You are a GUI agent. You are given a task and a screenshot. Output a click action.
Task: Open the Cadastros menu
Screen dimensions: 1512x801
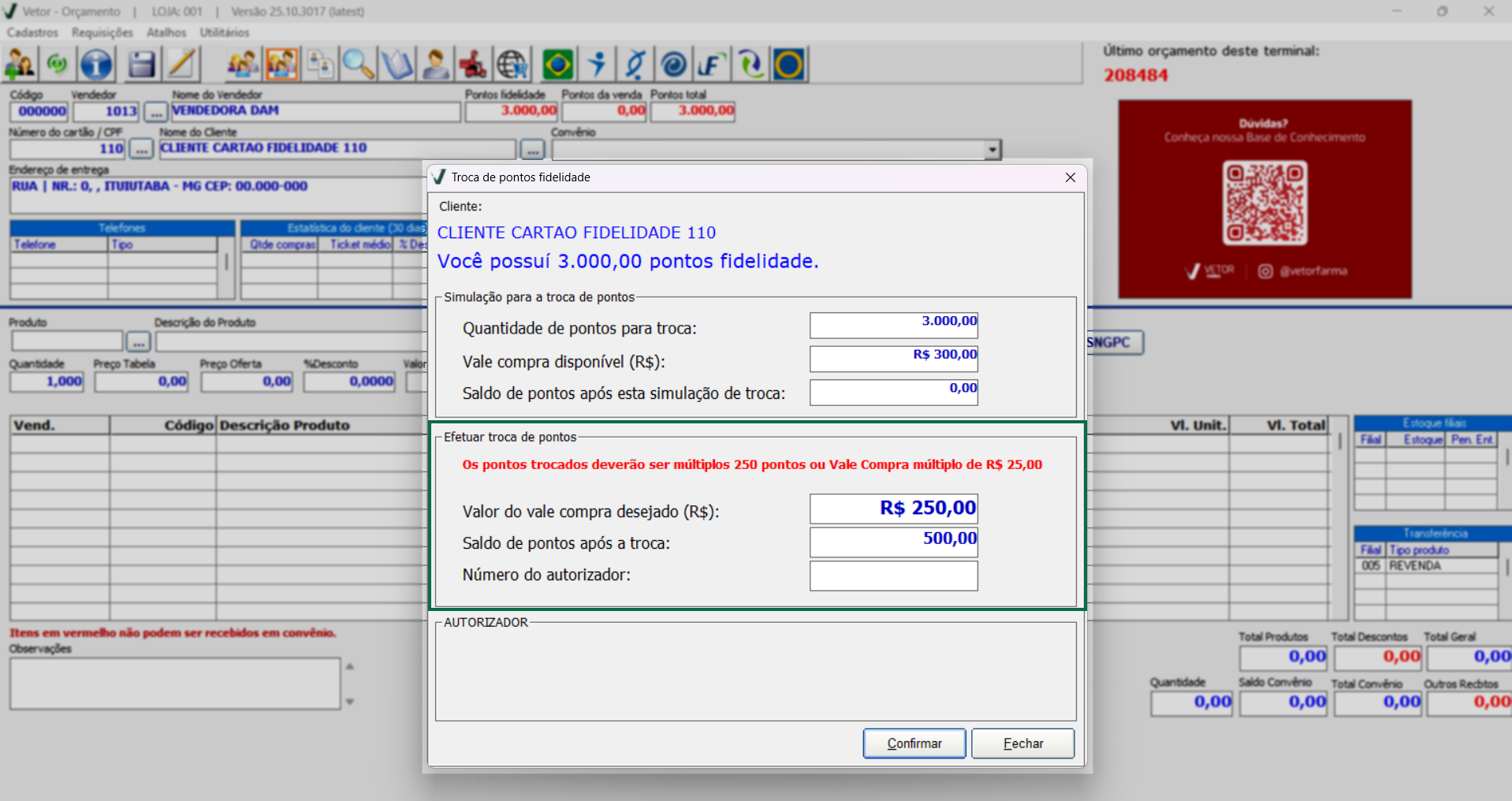pos(32,32)
